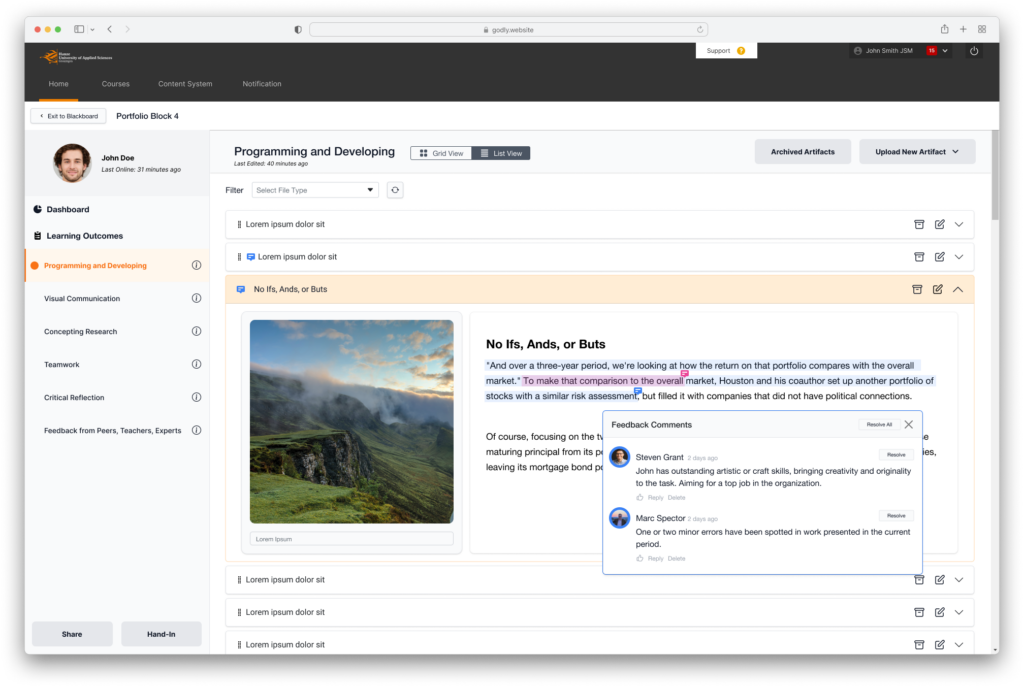
Task: Open the Home tab
Action: pyautogui.click(x=58, y=84)
